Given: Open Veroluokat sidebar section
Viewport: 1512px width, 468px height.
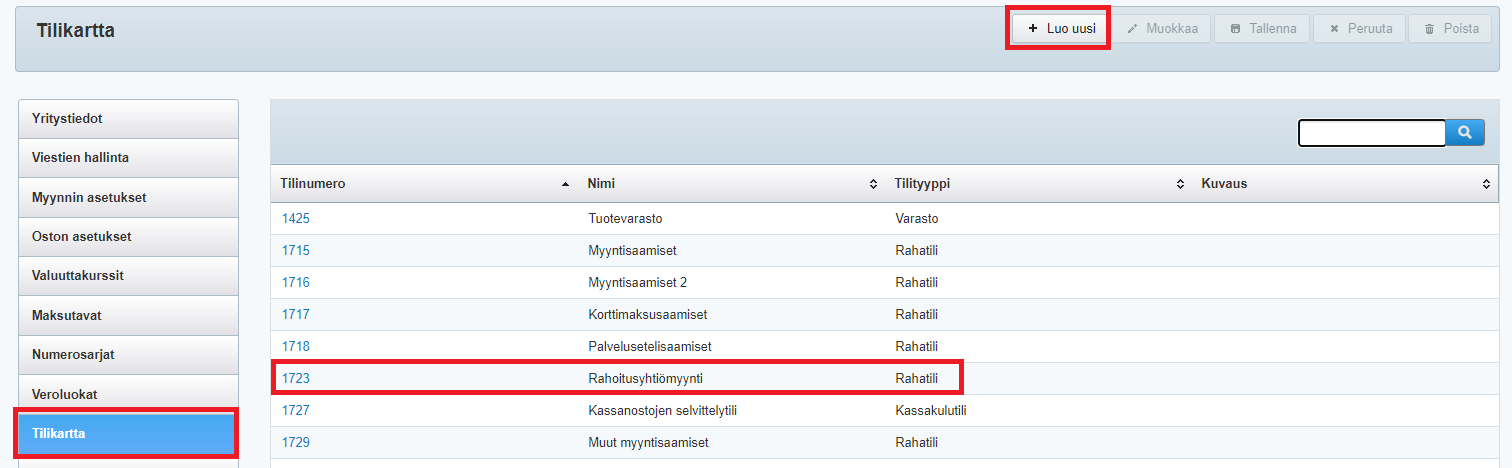Looking at the screenshot, I should [x=128, y=394].
